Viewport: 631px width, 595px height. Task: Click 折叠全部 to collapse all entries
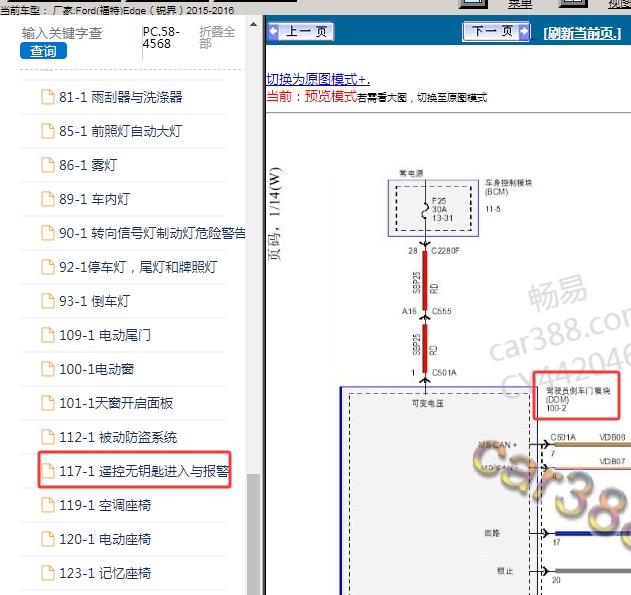tap(217, 37)
